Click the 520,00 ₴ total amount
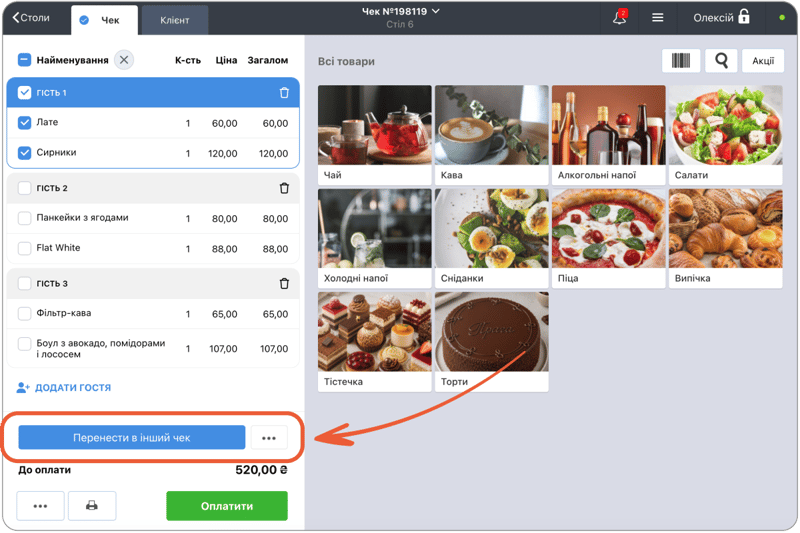 pyautogui.click(x=261, y=470)
